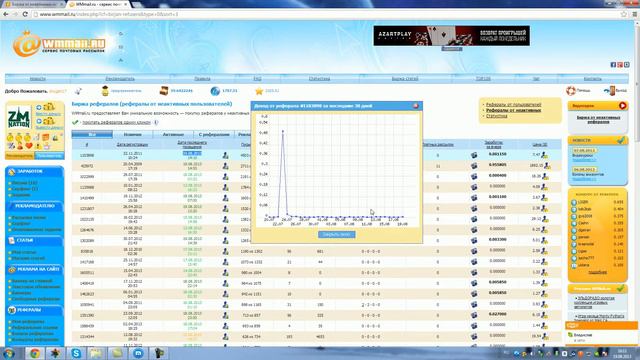Select the Активные tab above the referral table

(x=173, y=134)
